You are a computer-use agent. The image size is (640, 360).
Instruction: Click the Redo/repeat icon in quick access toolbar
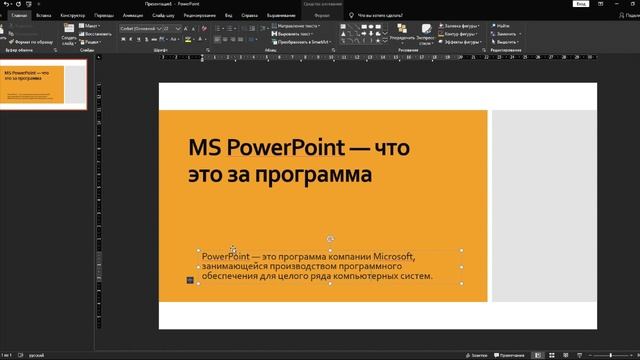pyautogui.click(x=18, y=4)
